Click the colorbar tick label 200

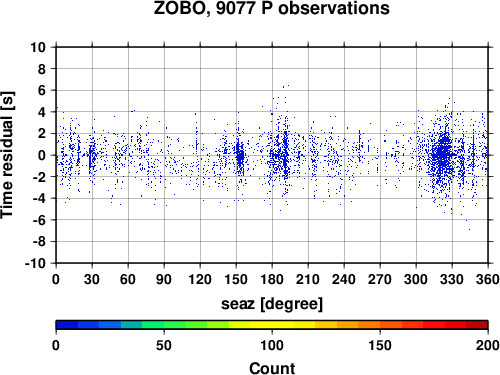tap(487, 345)
